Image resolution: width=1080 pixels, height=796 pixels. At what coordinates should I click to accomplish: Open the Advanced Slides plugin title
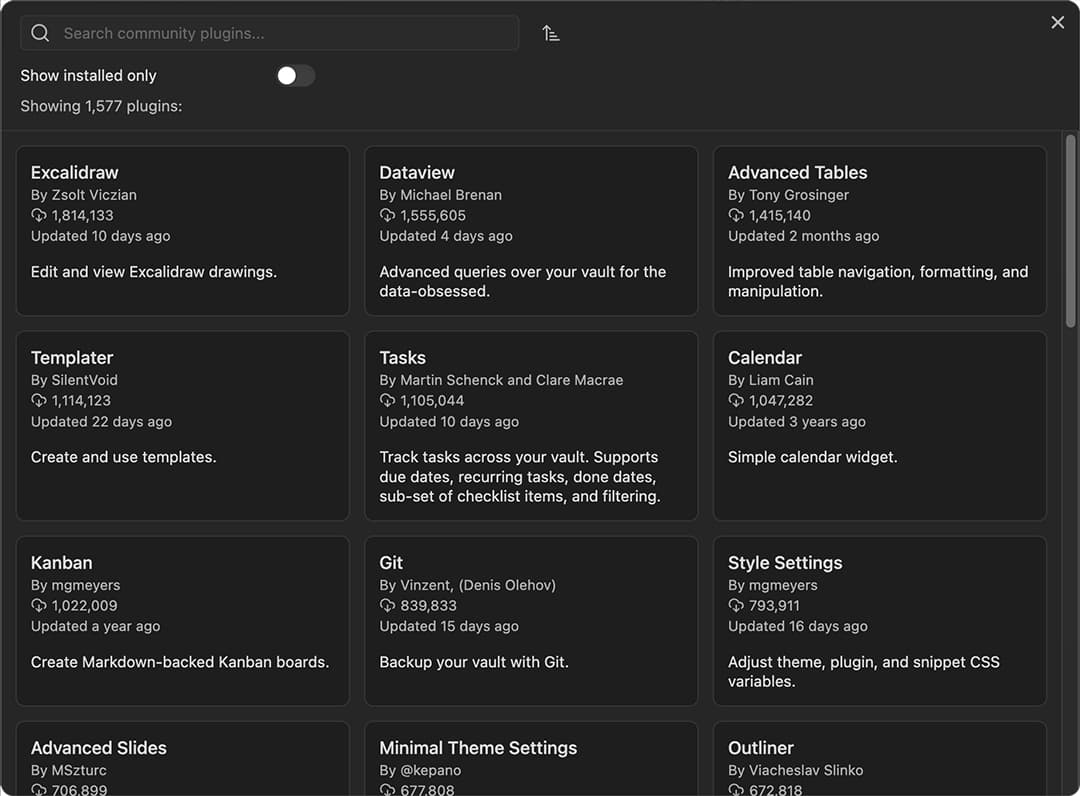98,748
